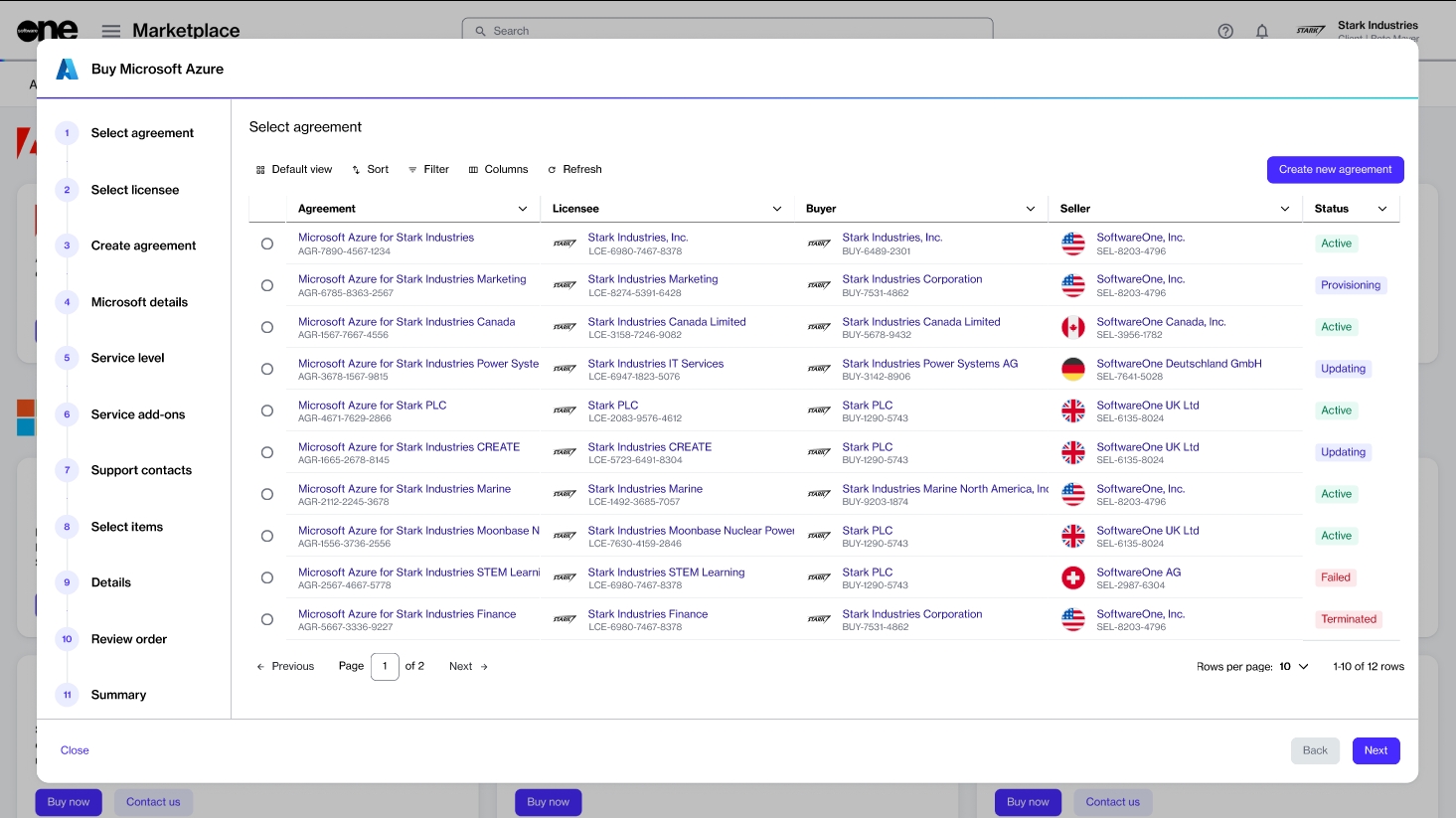Select radio for Stark Industries Canada agreement
Viewport: 1456px width, 818px height.
267,327
